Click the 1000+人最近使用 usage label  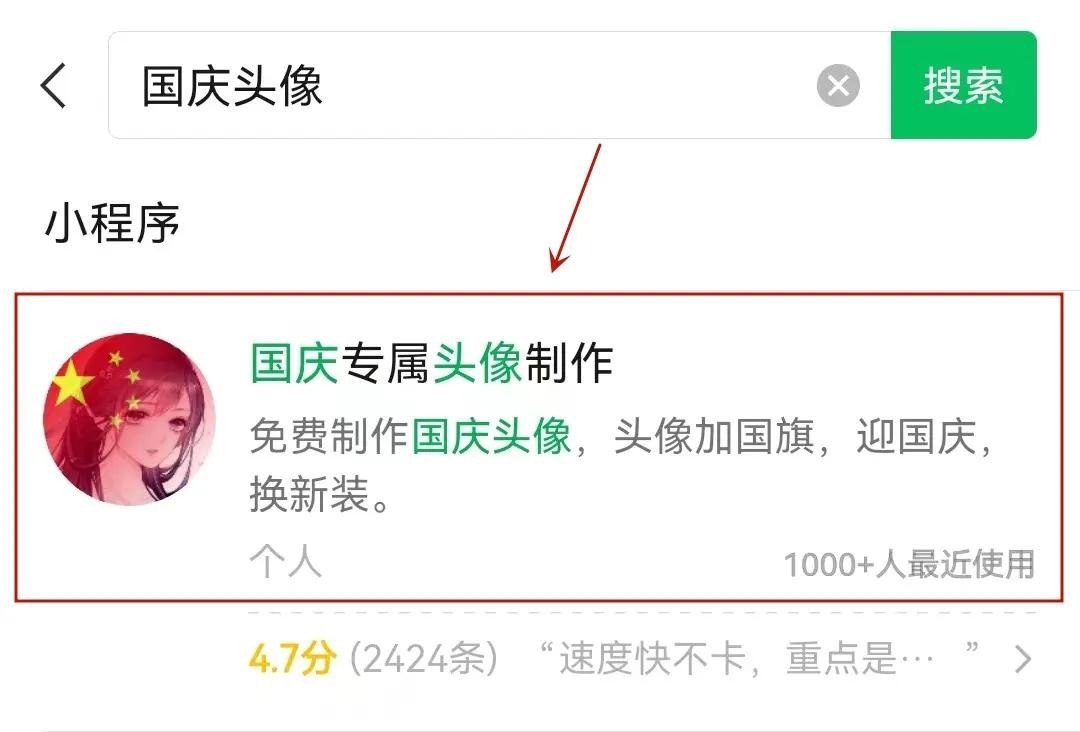pyautogui.click(x=909, y=565)
